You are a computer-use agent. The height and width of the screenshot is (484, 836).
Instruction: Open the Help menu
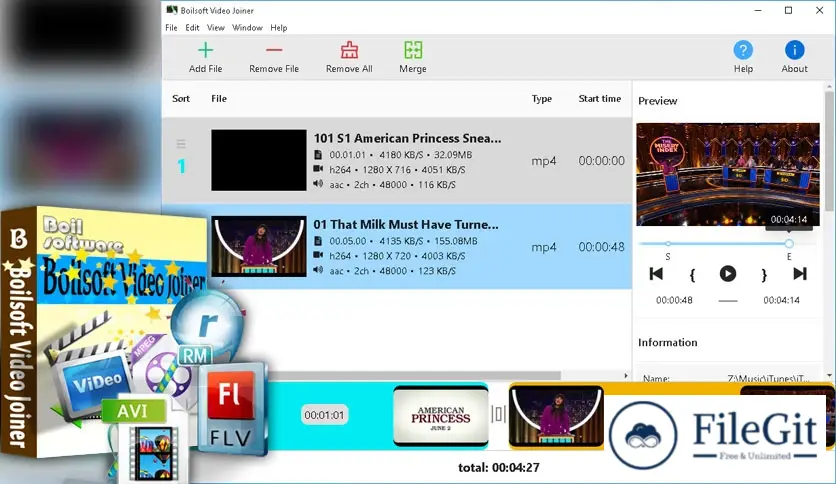(278, 28)
